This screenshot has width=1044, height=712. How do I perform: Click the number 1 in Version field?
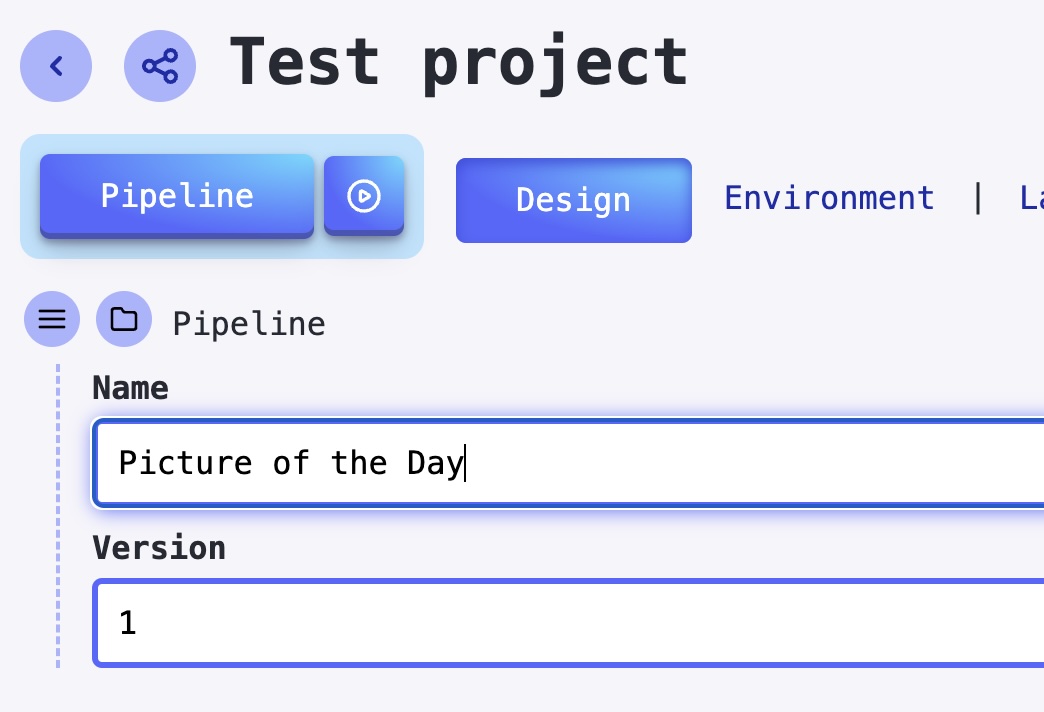(128, 624)
